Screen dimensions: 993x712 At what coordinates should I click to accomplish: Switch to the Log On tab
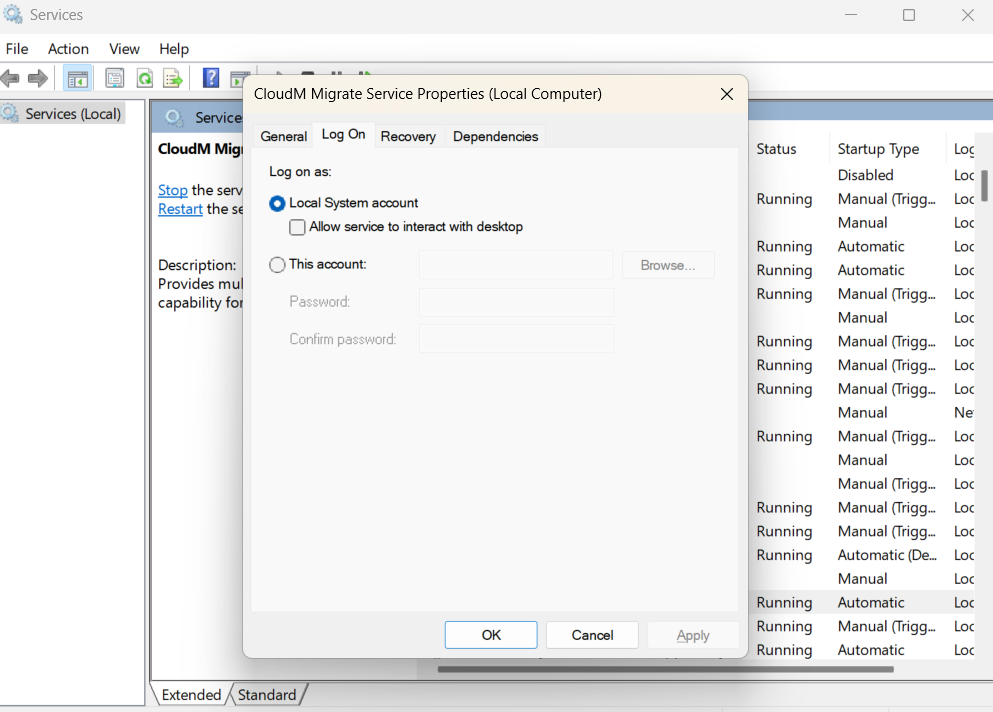[x=343, y=134]
